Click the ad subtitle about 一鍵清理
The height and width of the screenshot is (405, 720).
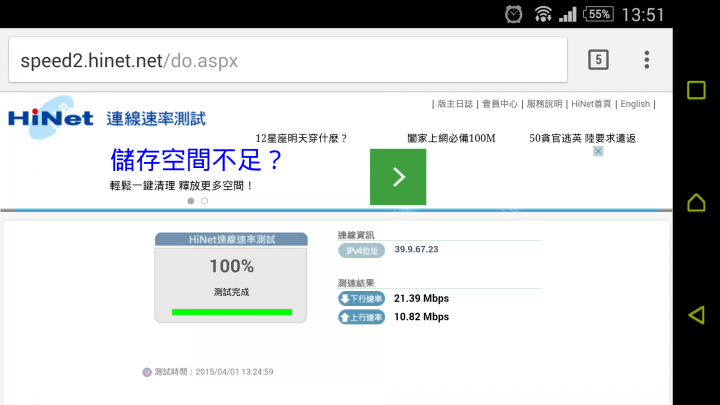(181, 186)
